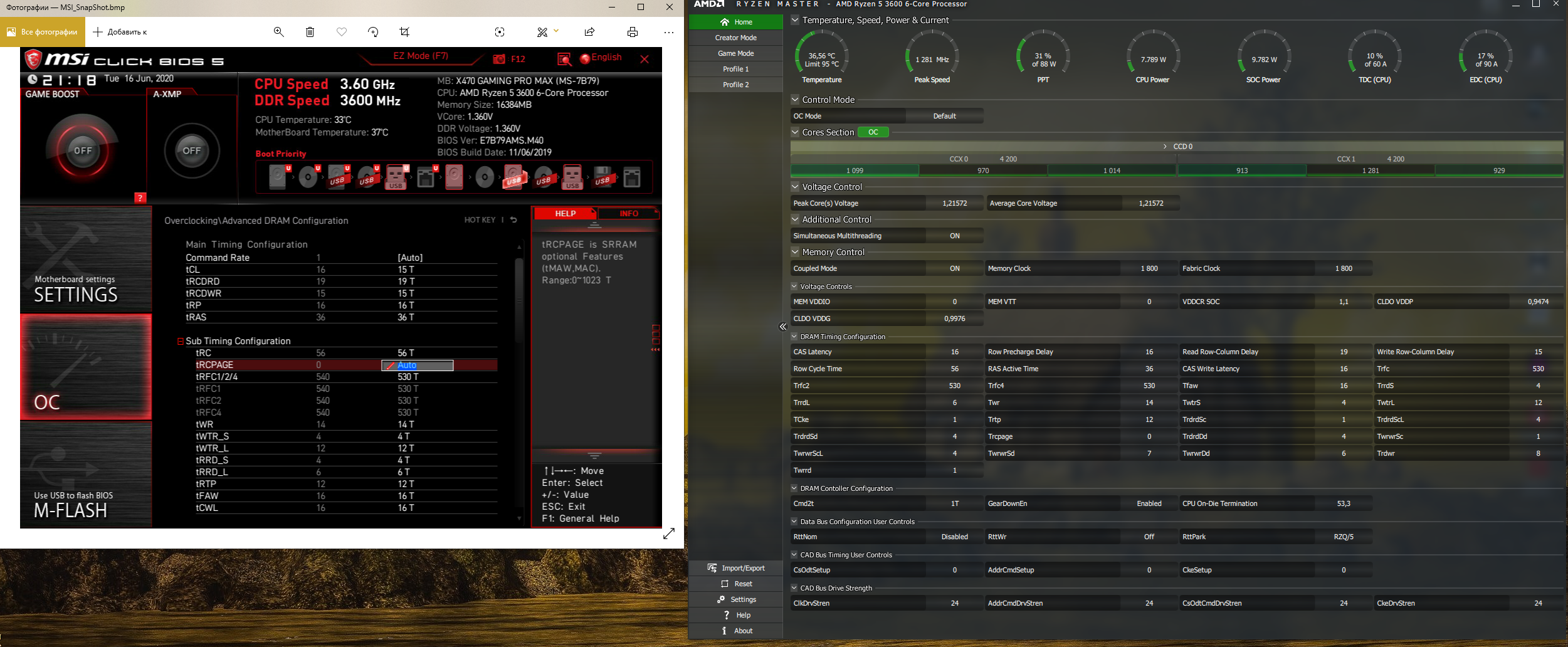Collapse the Control Mode section

point(795,100)
